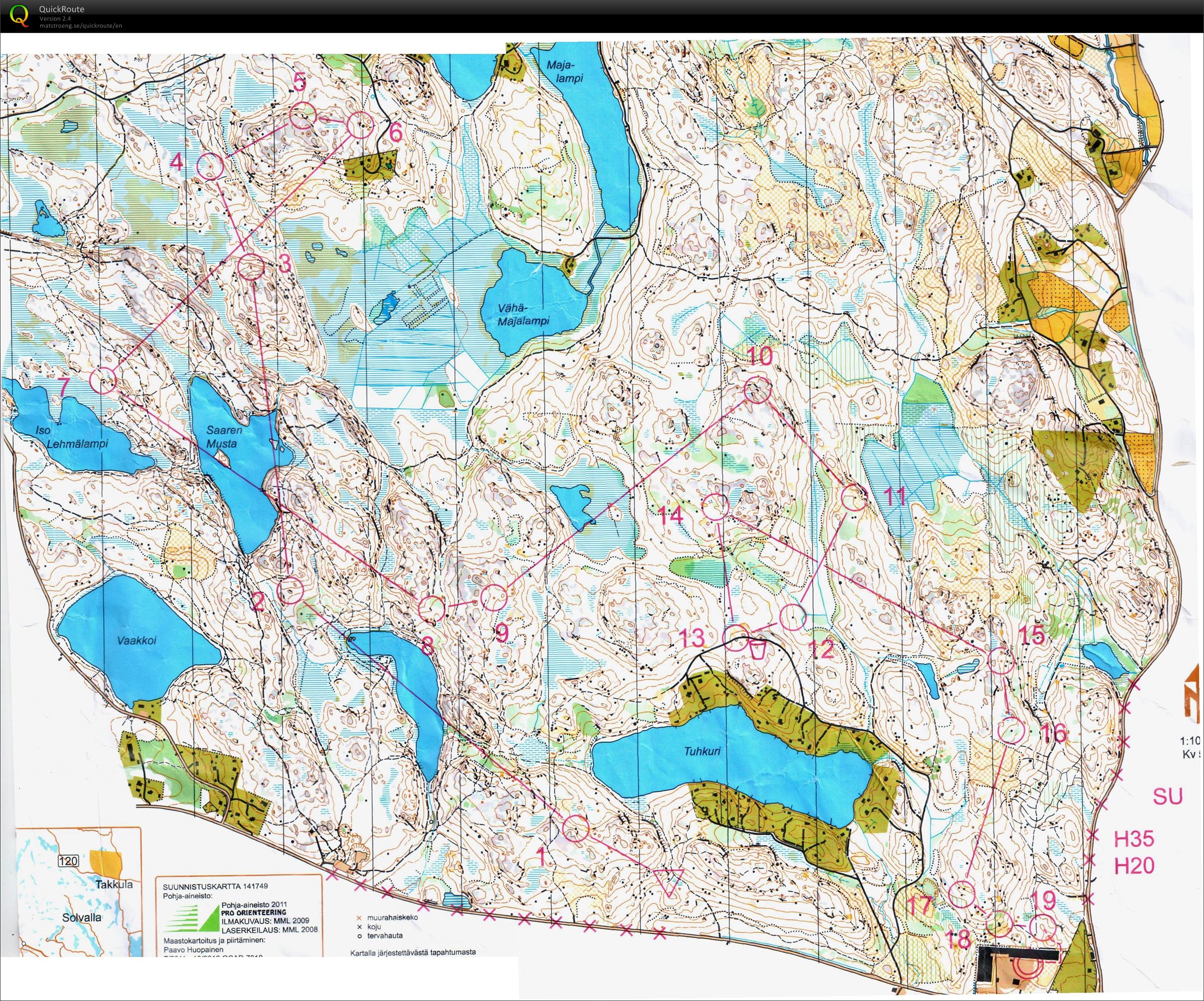Choose control circle 15
This screenshot has width=1204, height=1001.
[x=1002, y=661]
